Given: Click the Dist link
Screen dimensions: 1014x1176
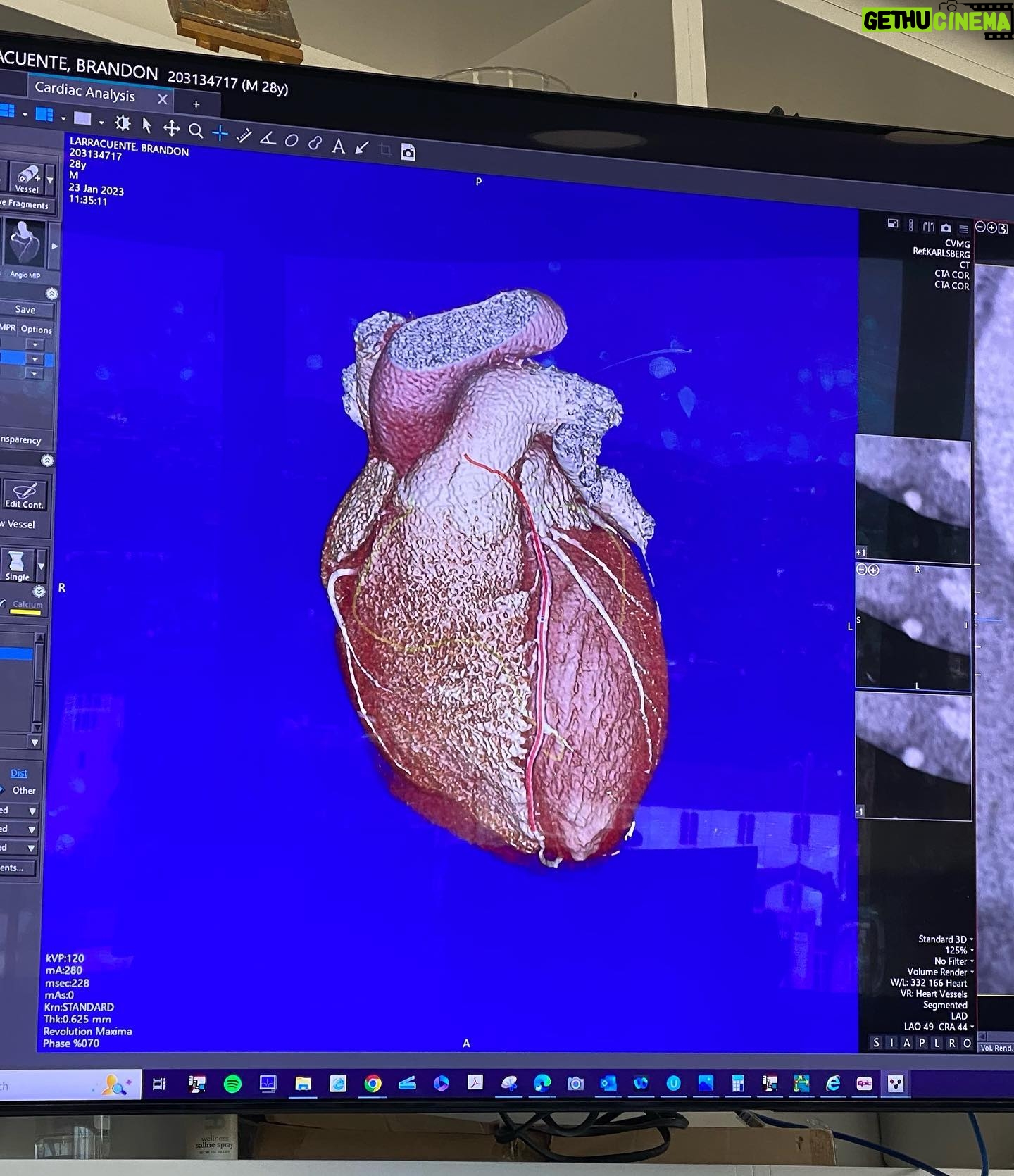Looking at the screenshot, I should click(19, 773).
